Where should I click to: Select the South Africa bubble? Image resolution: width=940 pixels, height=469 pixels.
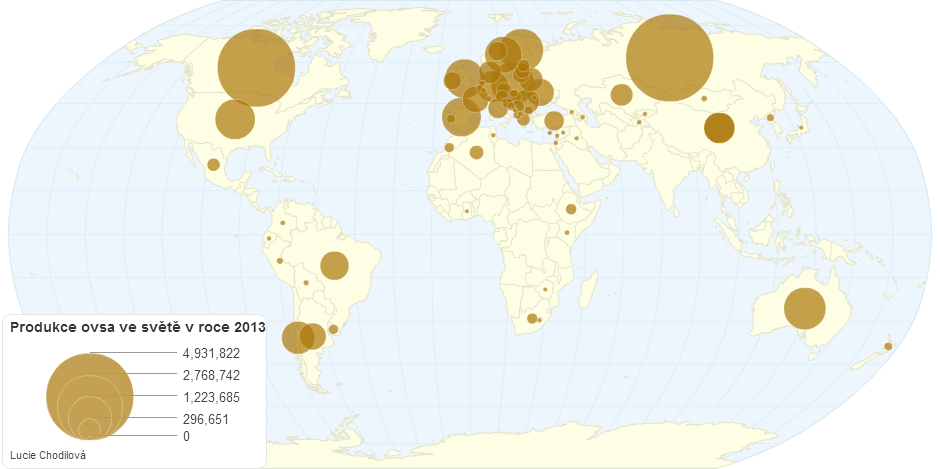tap(532, 319)
